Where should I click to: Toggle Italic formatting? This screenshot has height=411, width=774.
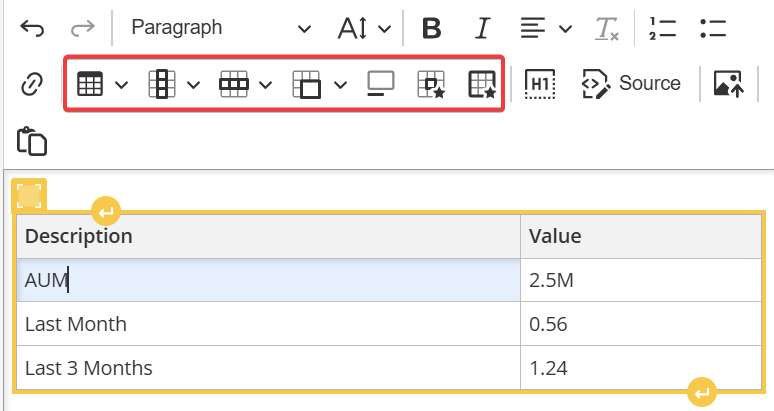(x=483, y=28)
